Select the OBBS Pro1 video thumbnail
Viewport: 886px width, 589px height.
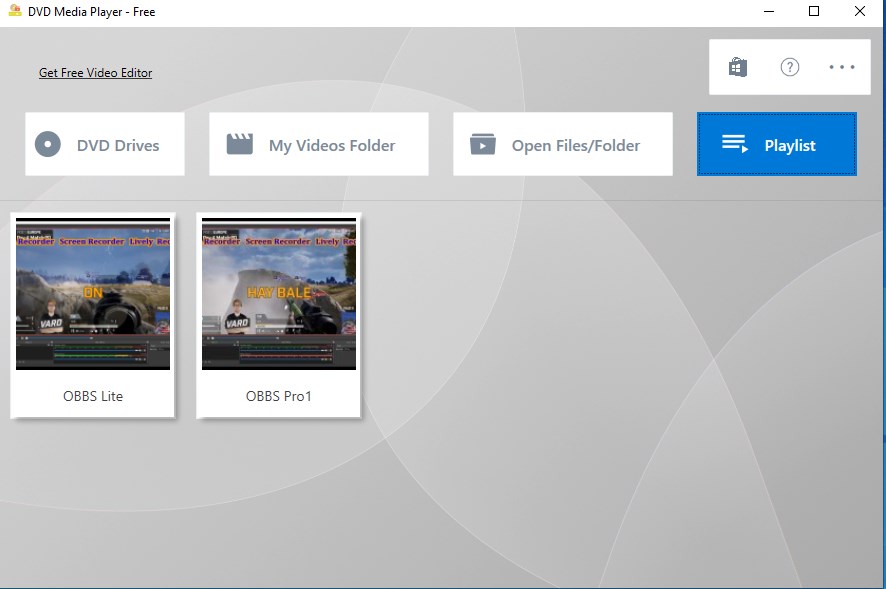[278, 294]
